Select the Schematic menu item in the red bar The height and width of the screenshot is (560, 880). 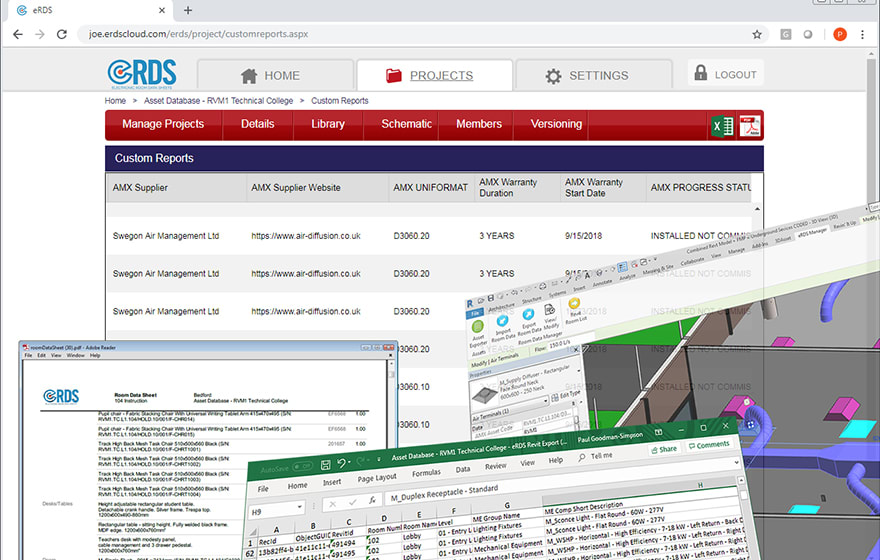click(x=406, y=124)
